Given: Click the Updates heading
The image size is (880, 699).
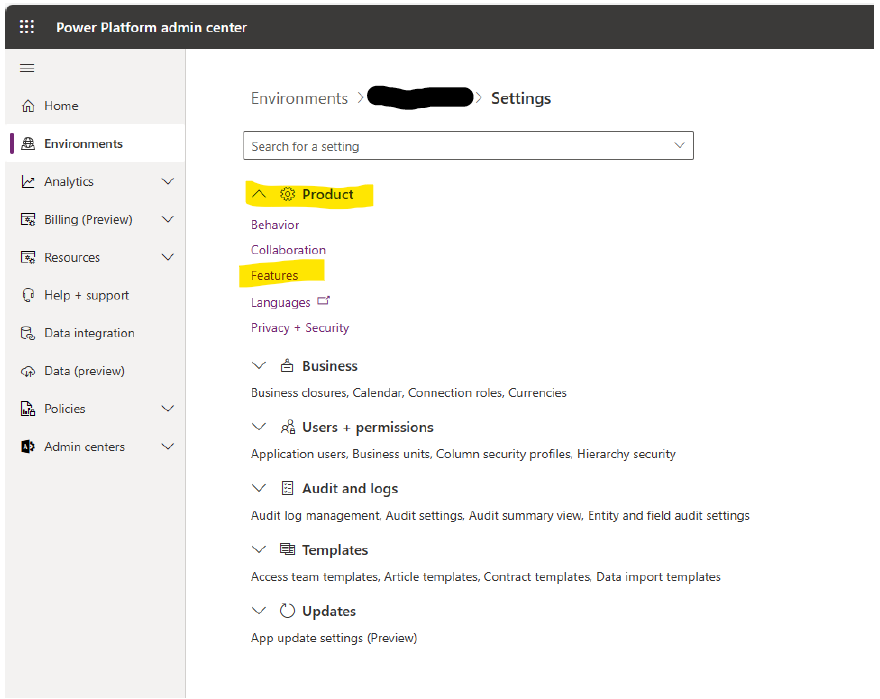Looking at the screenshot, I should point(329,611).
